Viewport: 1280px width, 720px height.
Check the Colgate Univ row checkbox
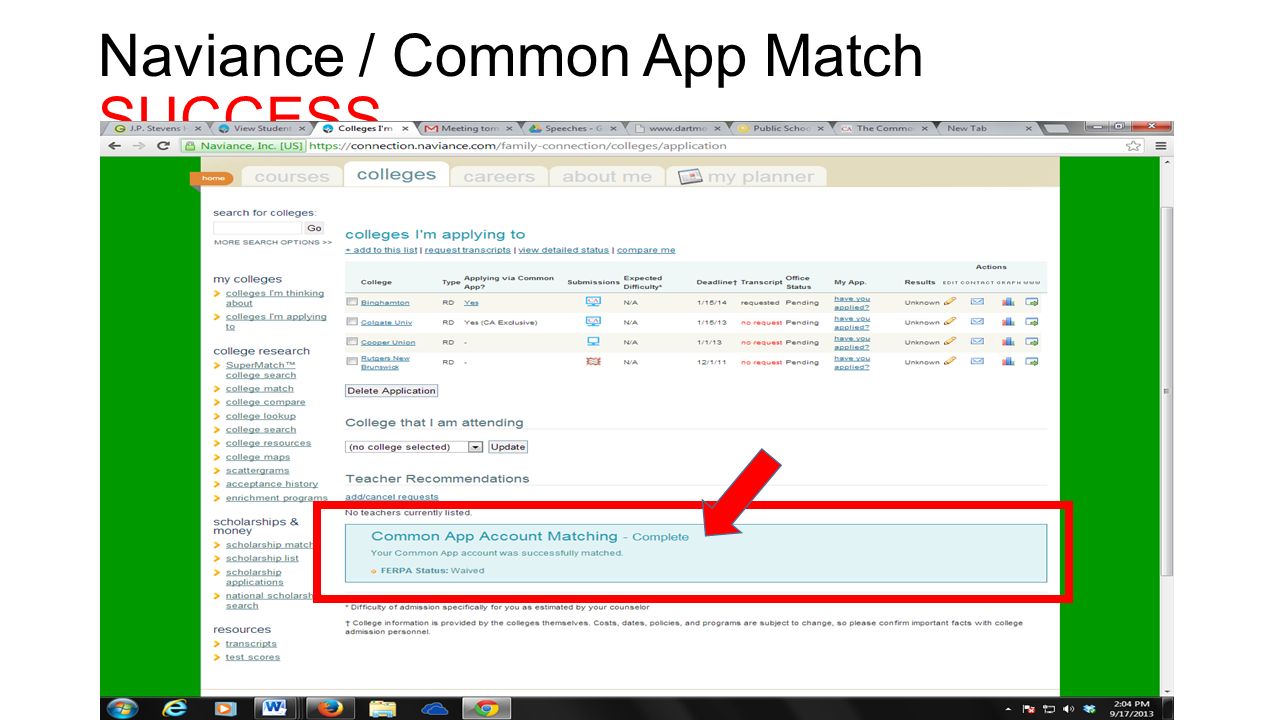point(352,322)
